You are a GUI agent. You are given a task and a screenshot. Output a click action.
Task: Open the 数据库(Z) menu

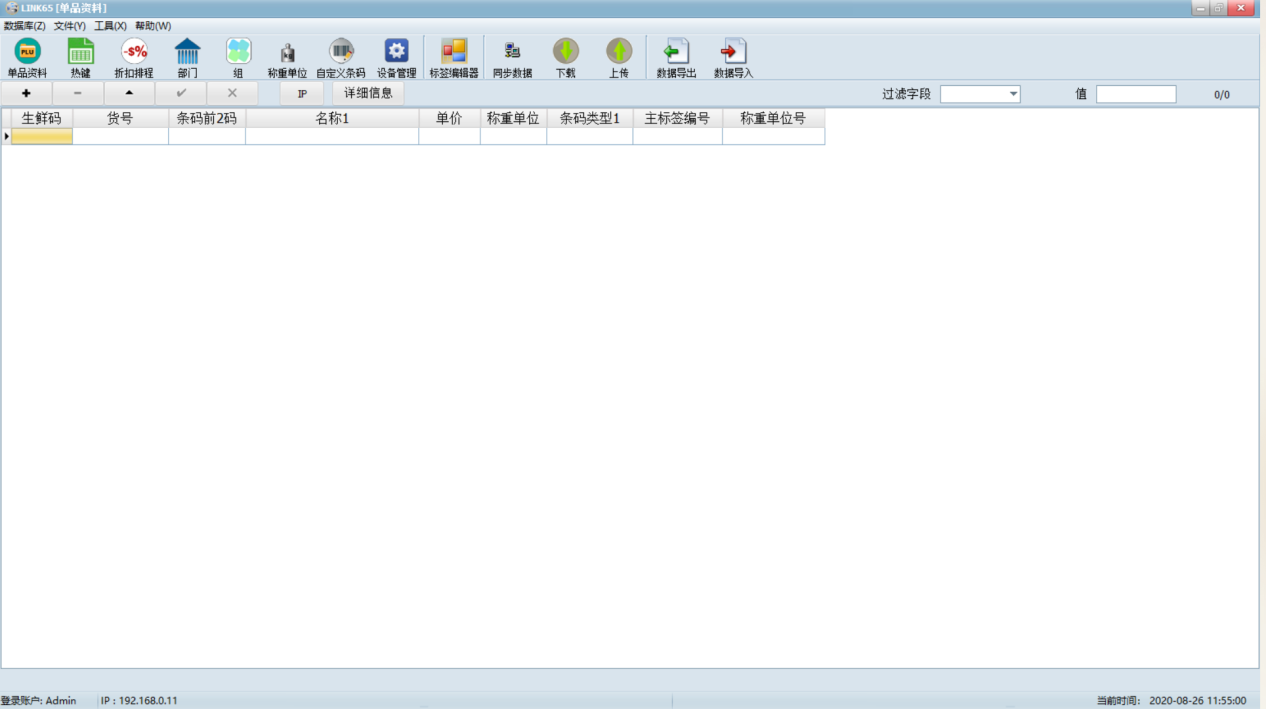24,26
